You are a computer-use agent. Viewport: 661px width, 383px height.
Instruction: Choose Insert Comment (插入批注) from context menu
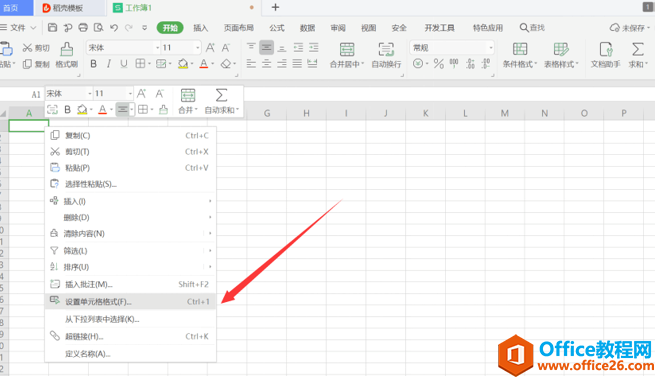coord(131,284)
